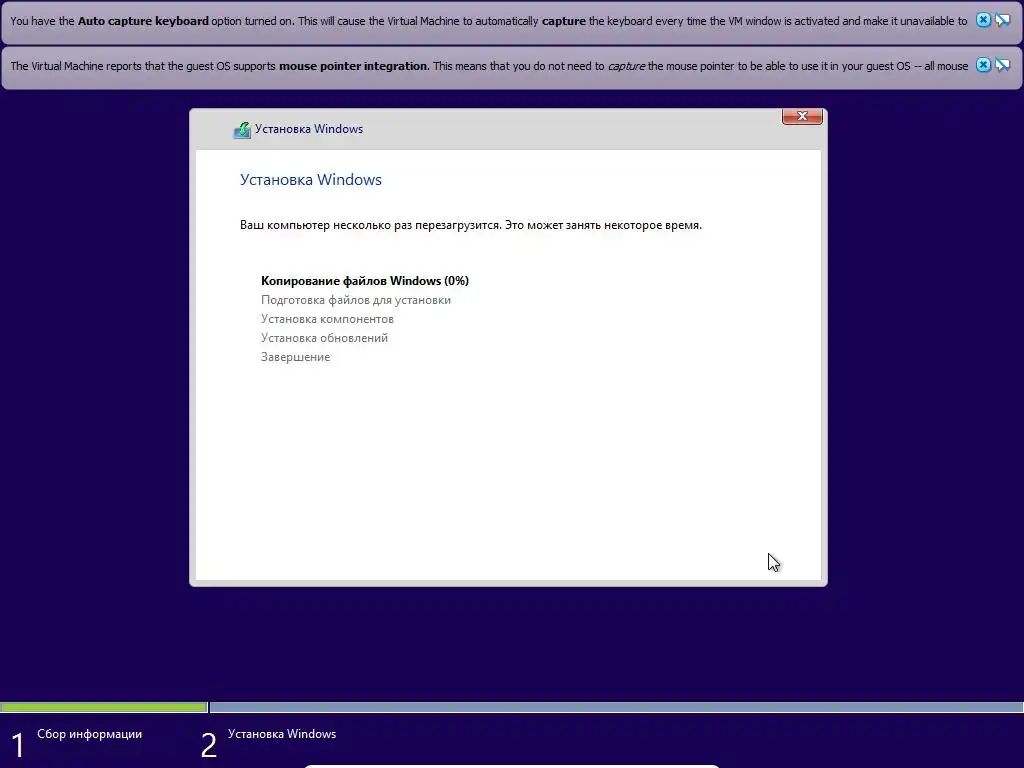
Task: Click the don't-show-again icon on Auto capture keyboard banner
Action: (x=1002, y=20)
